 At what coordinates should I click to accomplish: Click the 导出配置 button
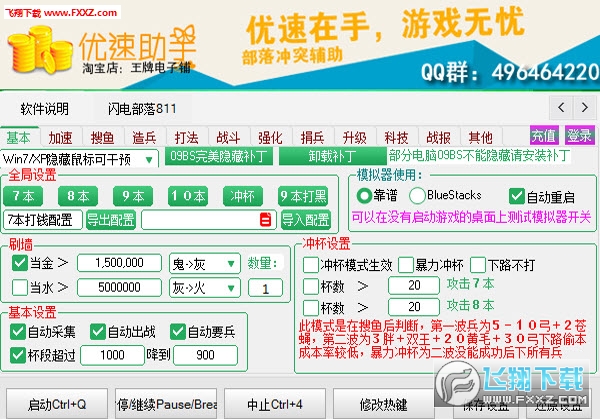[111, 220]
